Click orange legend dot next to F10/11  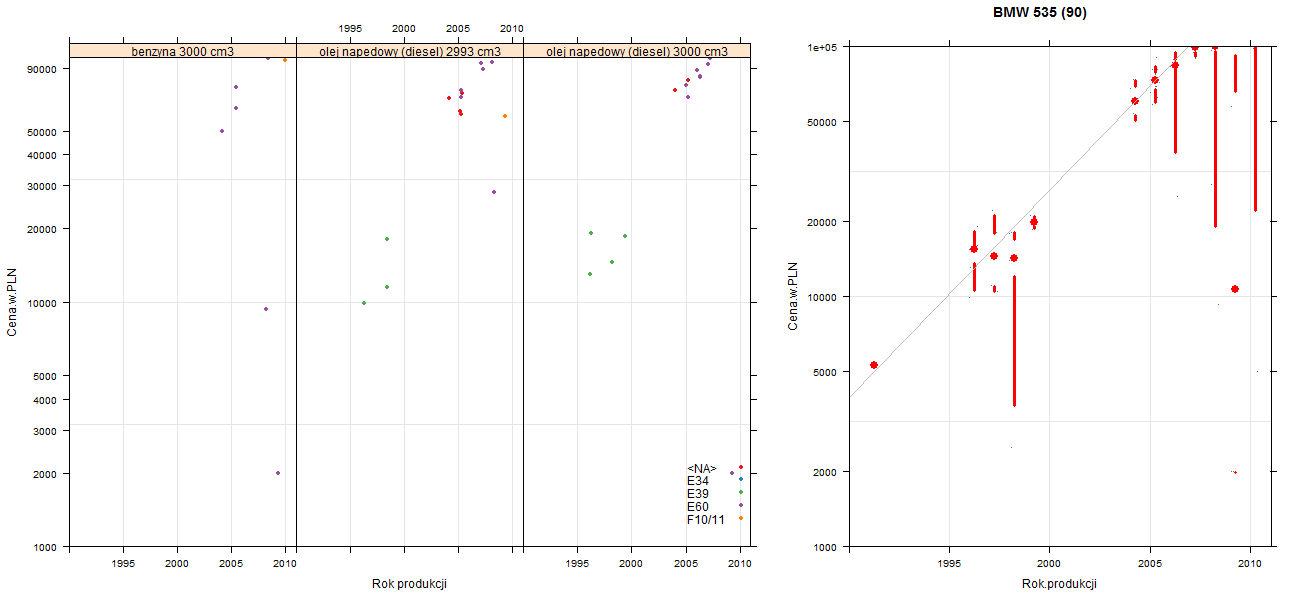(x=741, y=518)
